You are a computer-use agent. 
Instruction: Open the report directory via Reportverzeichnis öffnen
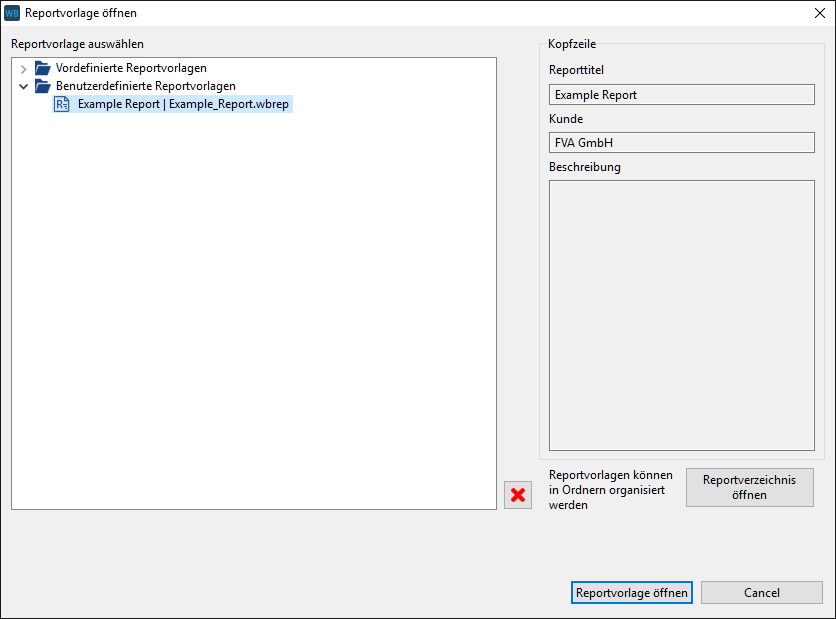coord(749,487)
